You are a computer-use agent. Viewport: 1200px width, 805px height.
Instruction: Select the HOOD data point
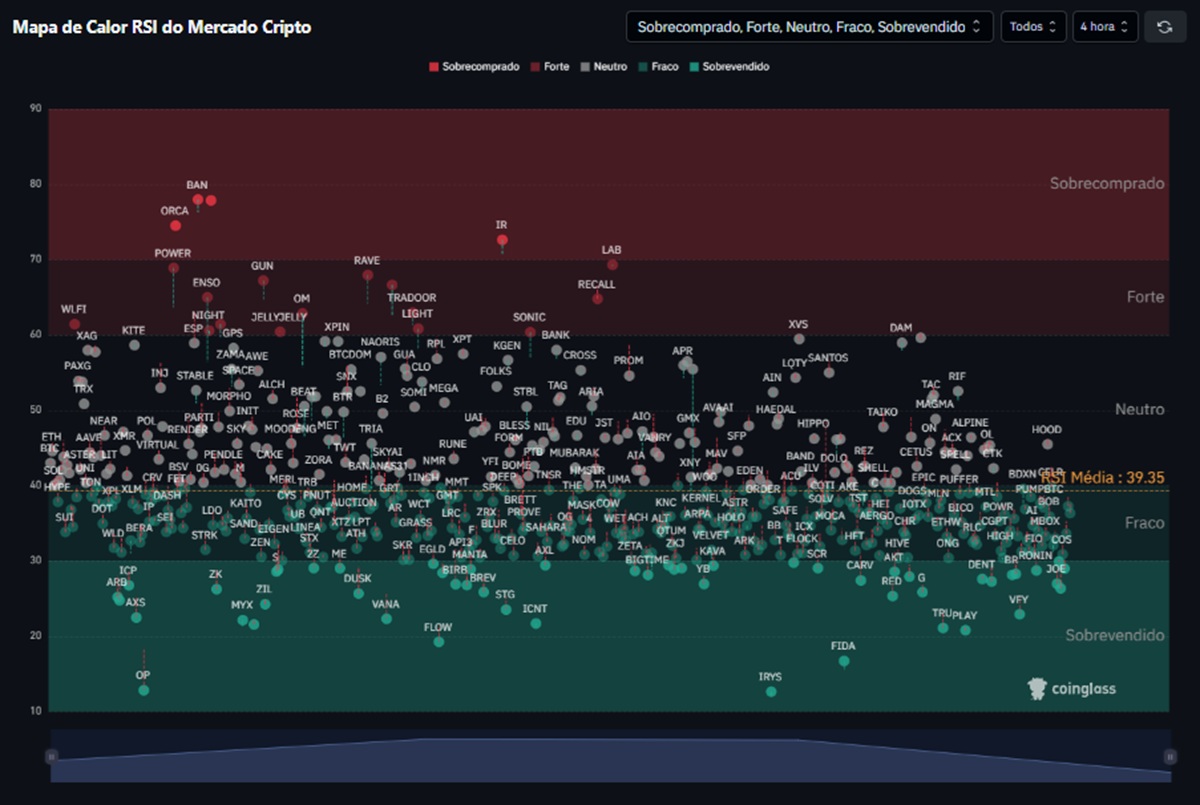point(1047,444)
